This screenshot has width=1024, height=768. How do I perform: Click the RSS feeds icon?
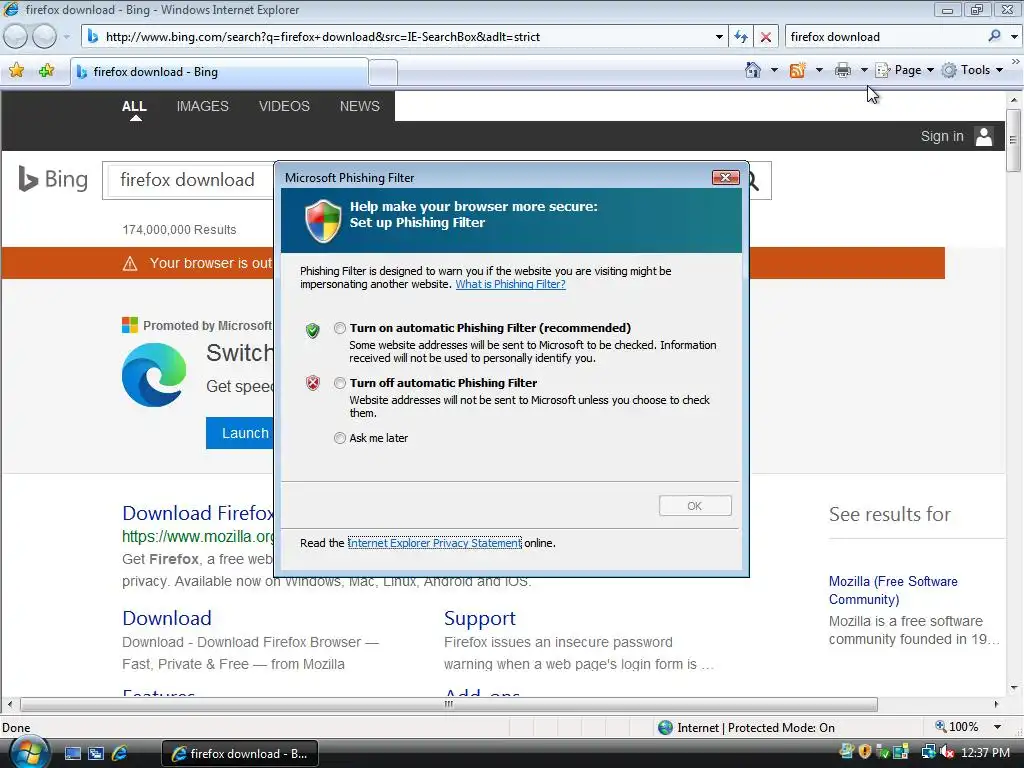tap(797, 71)
